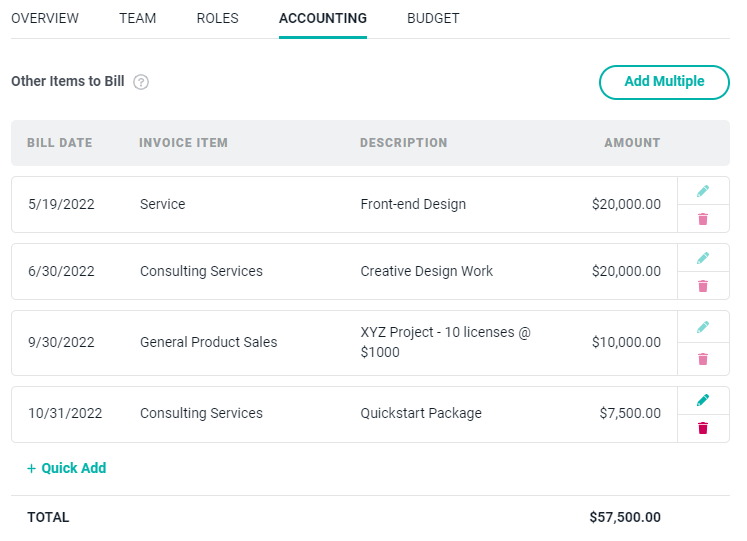Open the Budget tab
Image resolution: width=747 pixels, height=541 pixels.
tap(433, 18)
